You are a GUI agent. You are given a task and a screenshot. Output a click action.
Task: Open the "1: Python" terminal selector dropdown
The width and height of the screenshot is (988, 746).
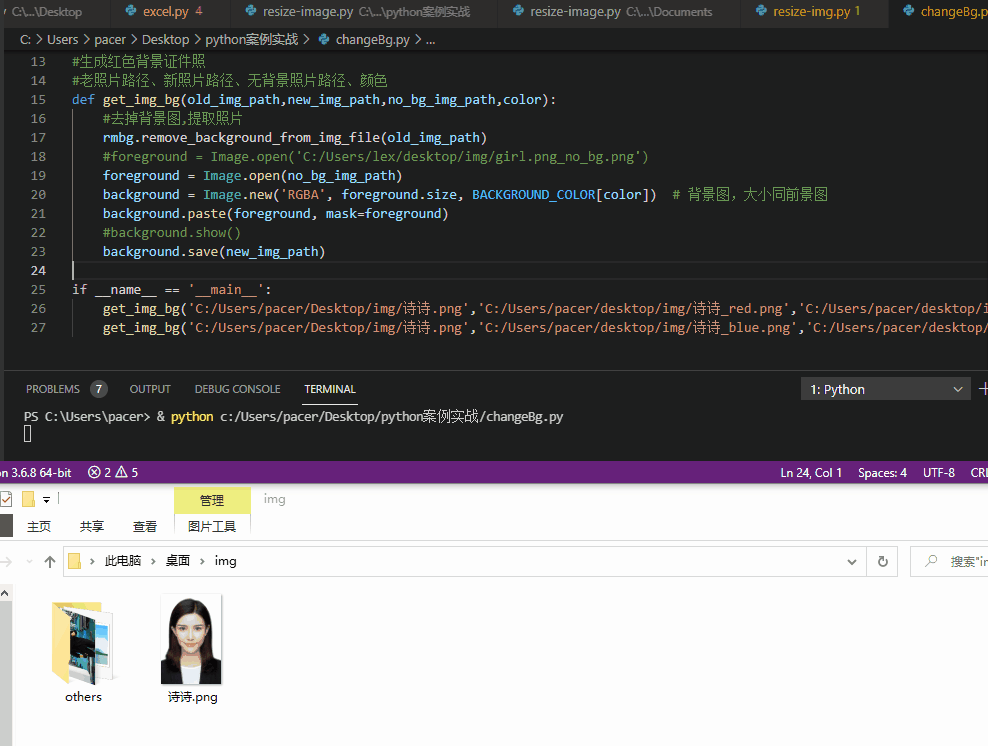885,389
